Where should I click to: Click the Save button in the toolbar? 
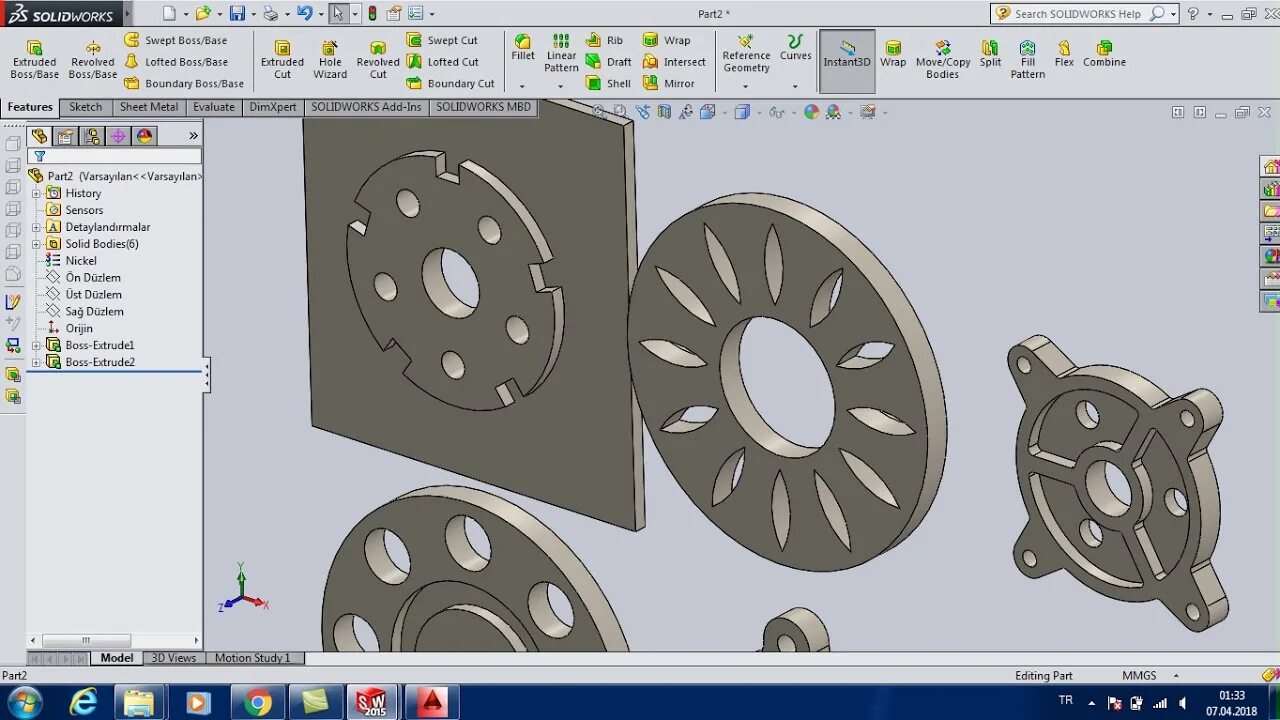pos(237,13)
